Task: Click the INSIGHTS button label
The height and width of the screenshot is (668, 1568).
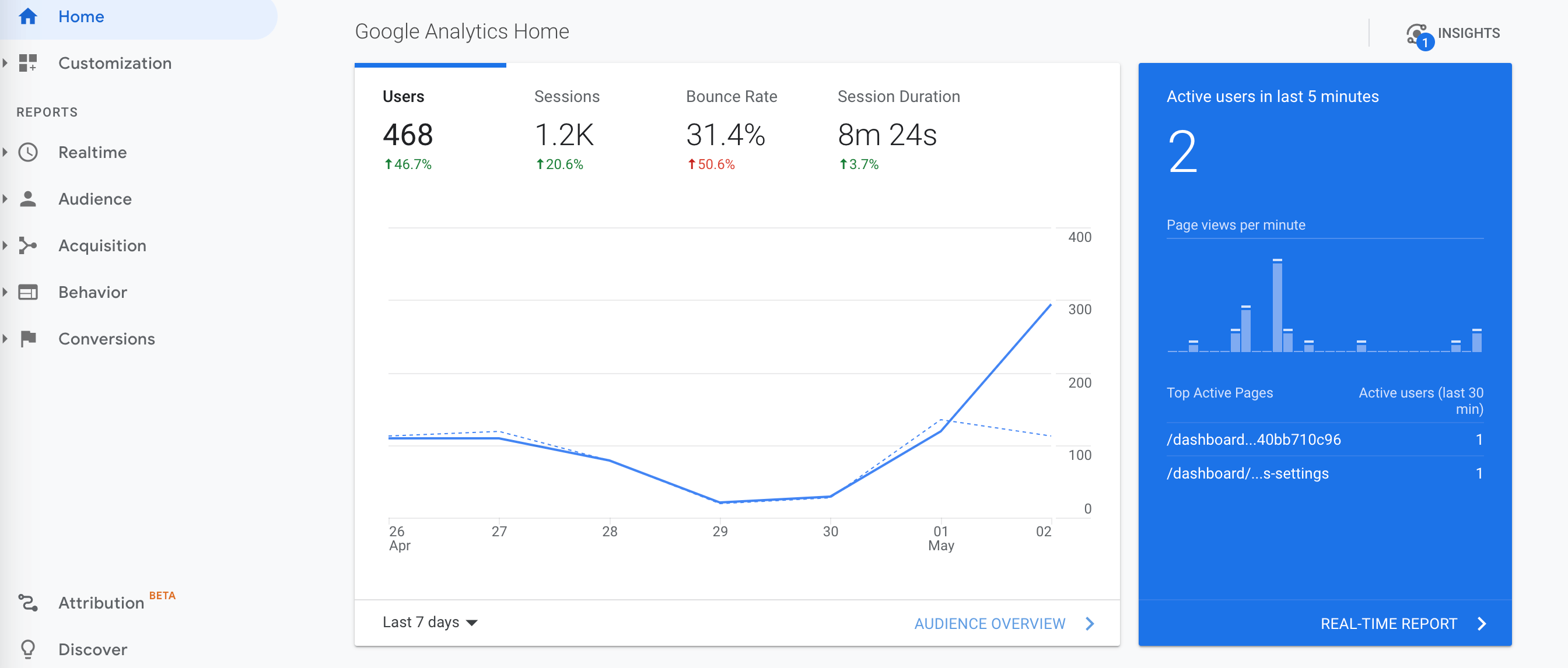Action: (x=1469, y=33)
